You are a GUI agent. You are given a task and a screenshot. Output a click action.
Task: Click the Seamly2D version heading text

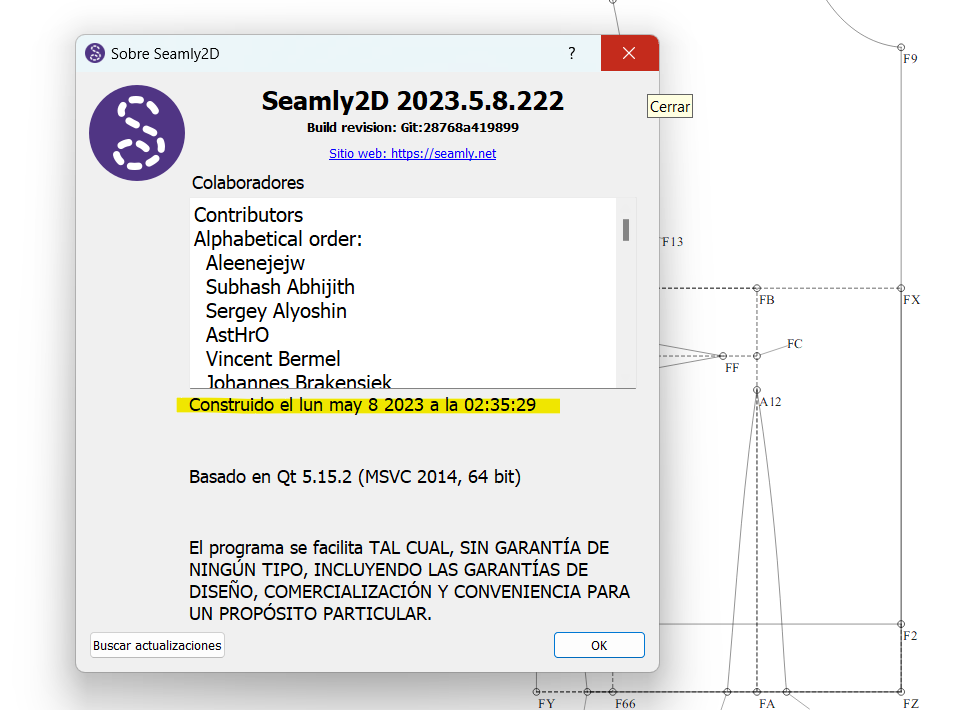[412, 101]
